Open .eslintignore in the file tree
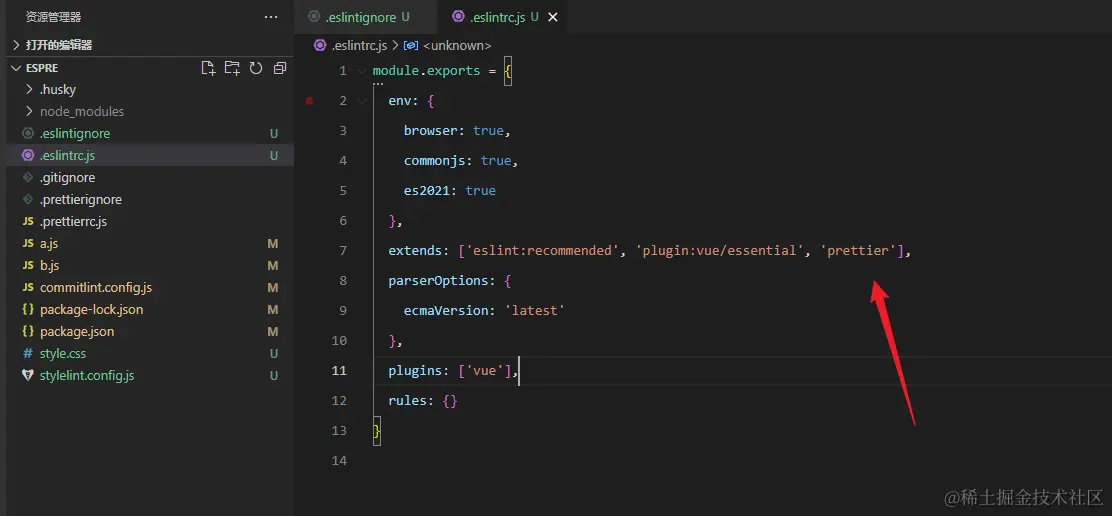 coord(74,133)
